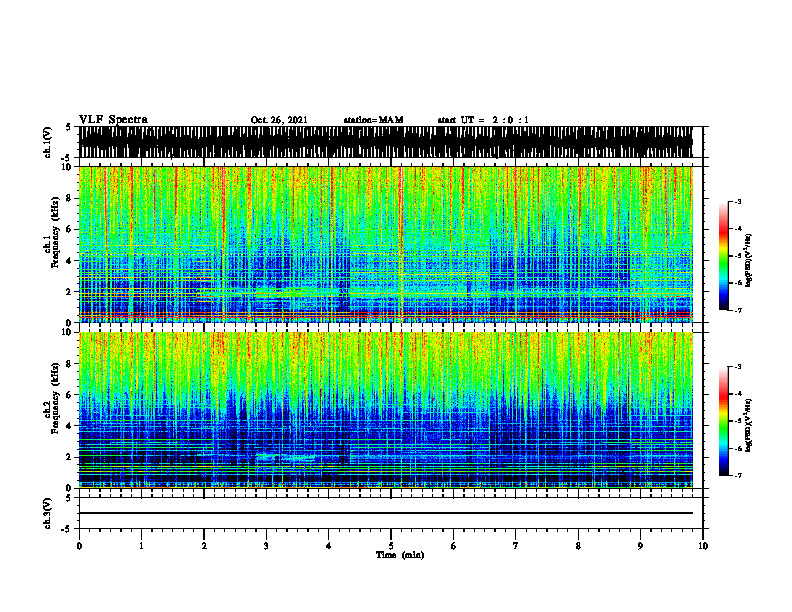
Task: Click time axis tick label "7"
Action: point(516,546)
